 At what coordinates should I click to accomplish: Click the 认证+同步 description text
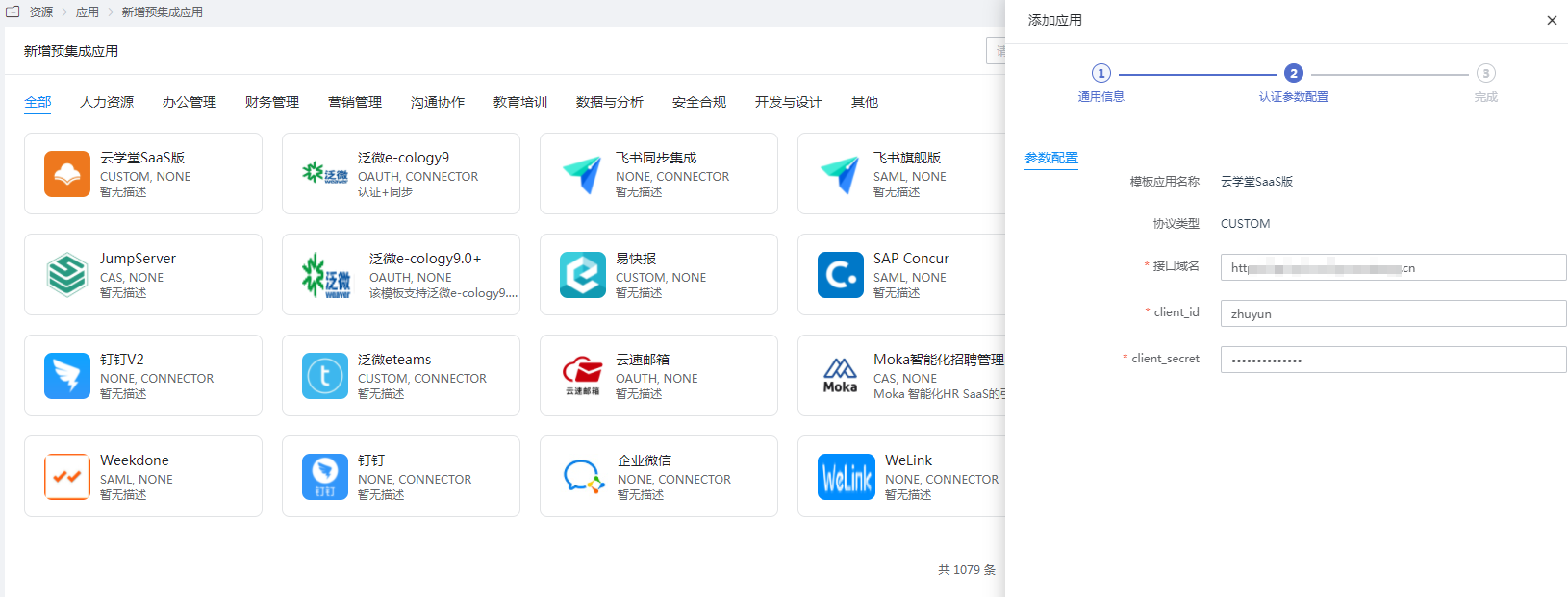tap(385, 192)
